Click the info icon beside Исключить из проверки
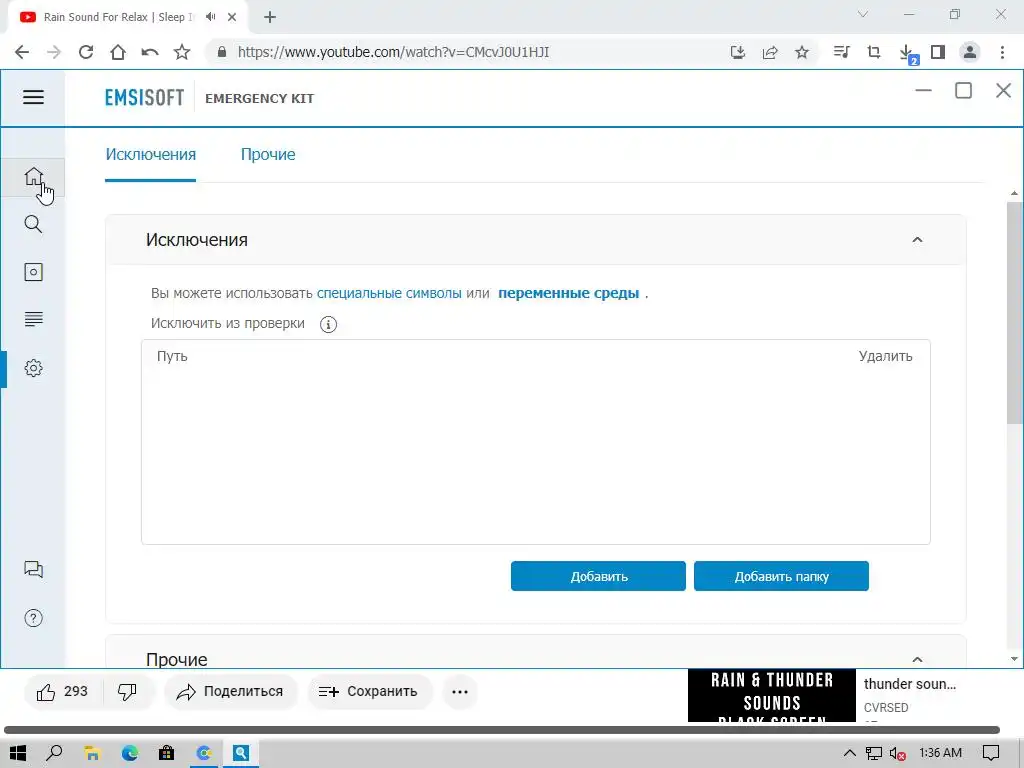This screenshot has width=1024, height=768. point(328,324)
